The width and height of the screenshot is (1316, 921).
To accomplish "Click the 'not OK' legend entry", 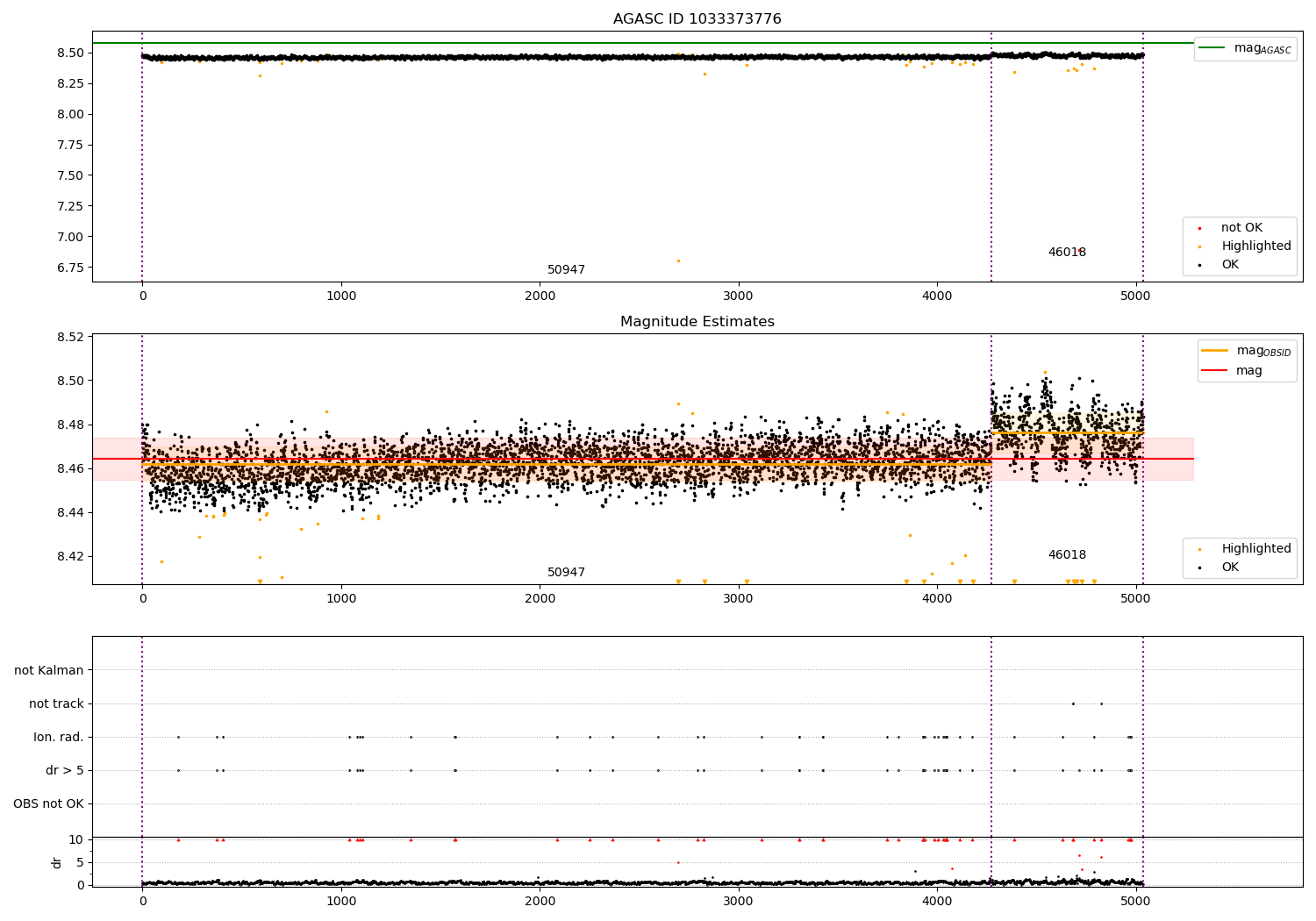I will pos(1241,228).
